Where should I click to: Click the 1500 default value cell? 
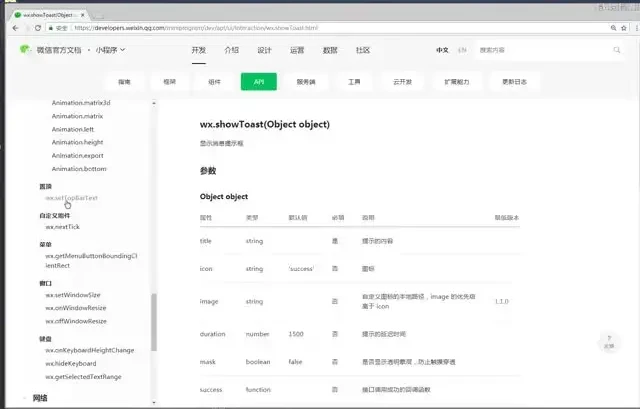tap(296, 334)
